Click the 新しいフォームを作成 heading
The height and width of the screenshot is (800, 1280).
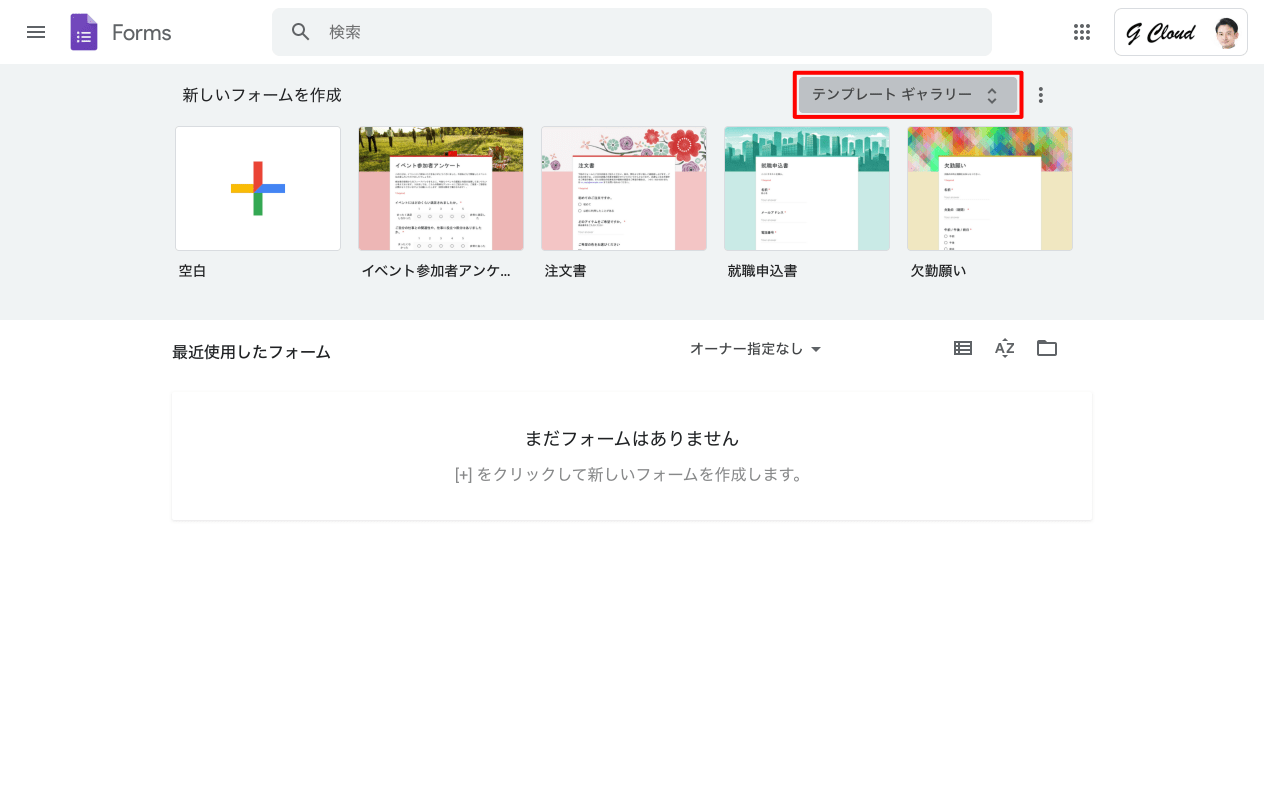pyautogui.click(x=262, y=95)
